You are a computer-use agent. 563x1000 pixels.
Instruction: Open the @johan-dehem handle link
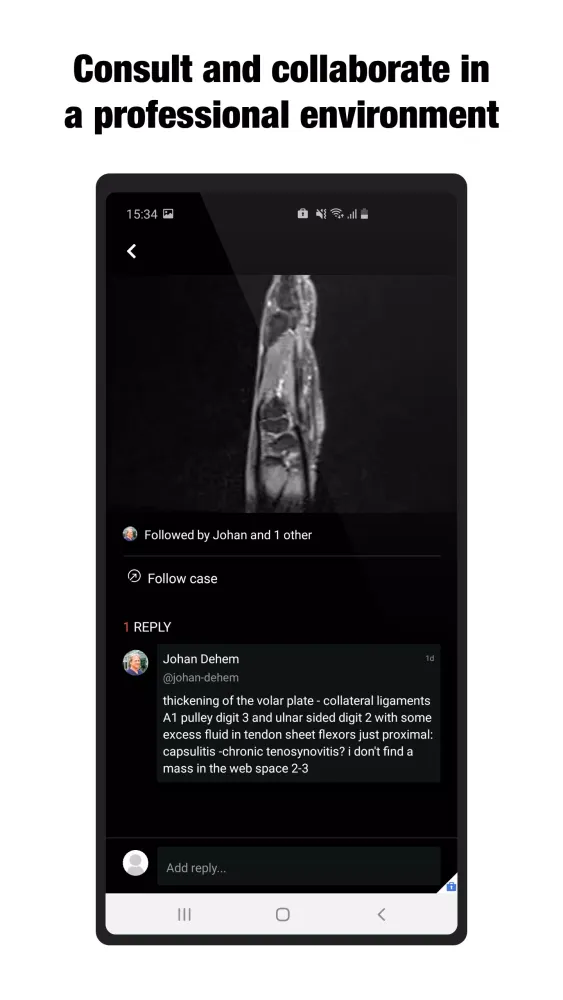click(200, 677)
